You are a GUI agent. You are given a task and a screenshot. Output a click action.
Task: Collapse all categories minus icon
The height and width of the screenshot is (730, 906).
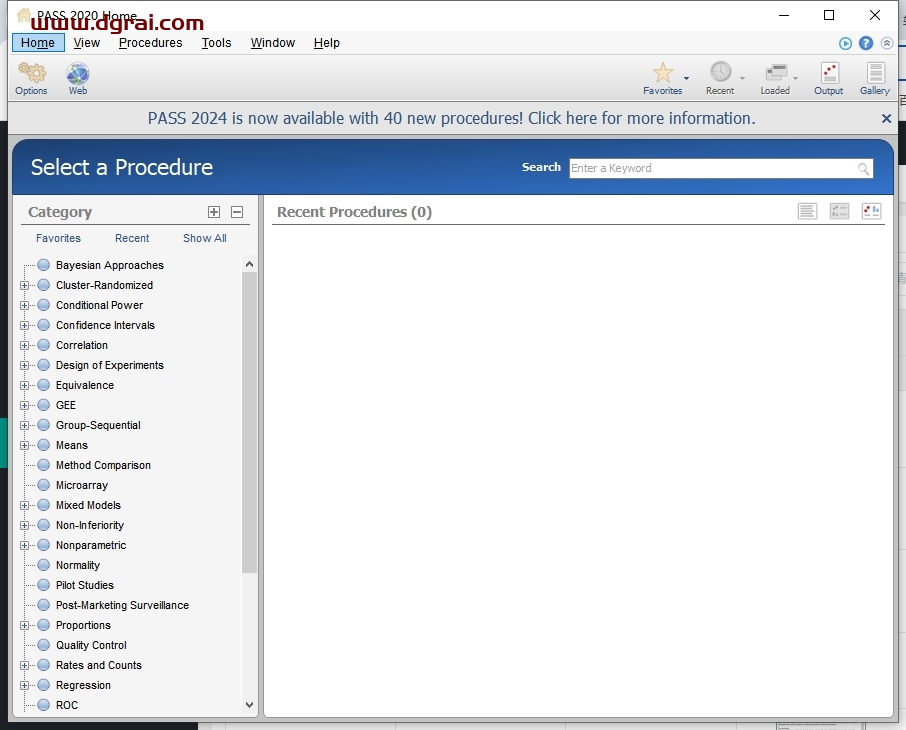coord(237,212)
